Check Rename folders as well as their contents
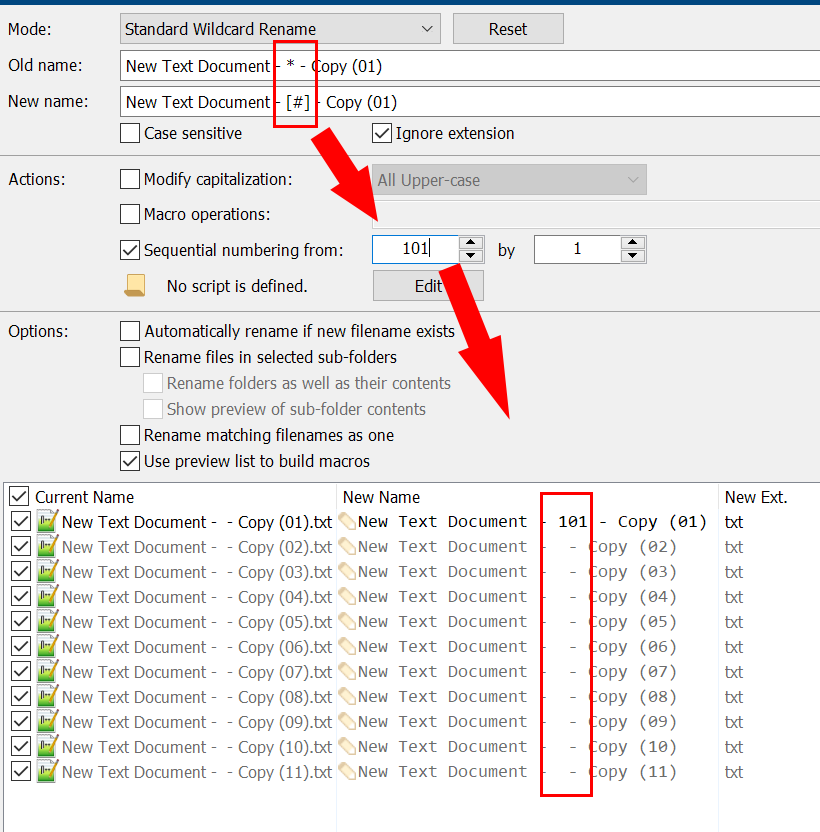This screenshot has height=832, width=820. (153, 383)
